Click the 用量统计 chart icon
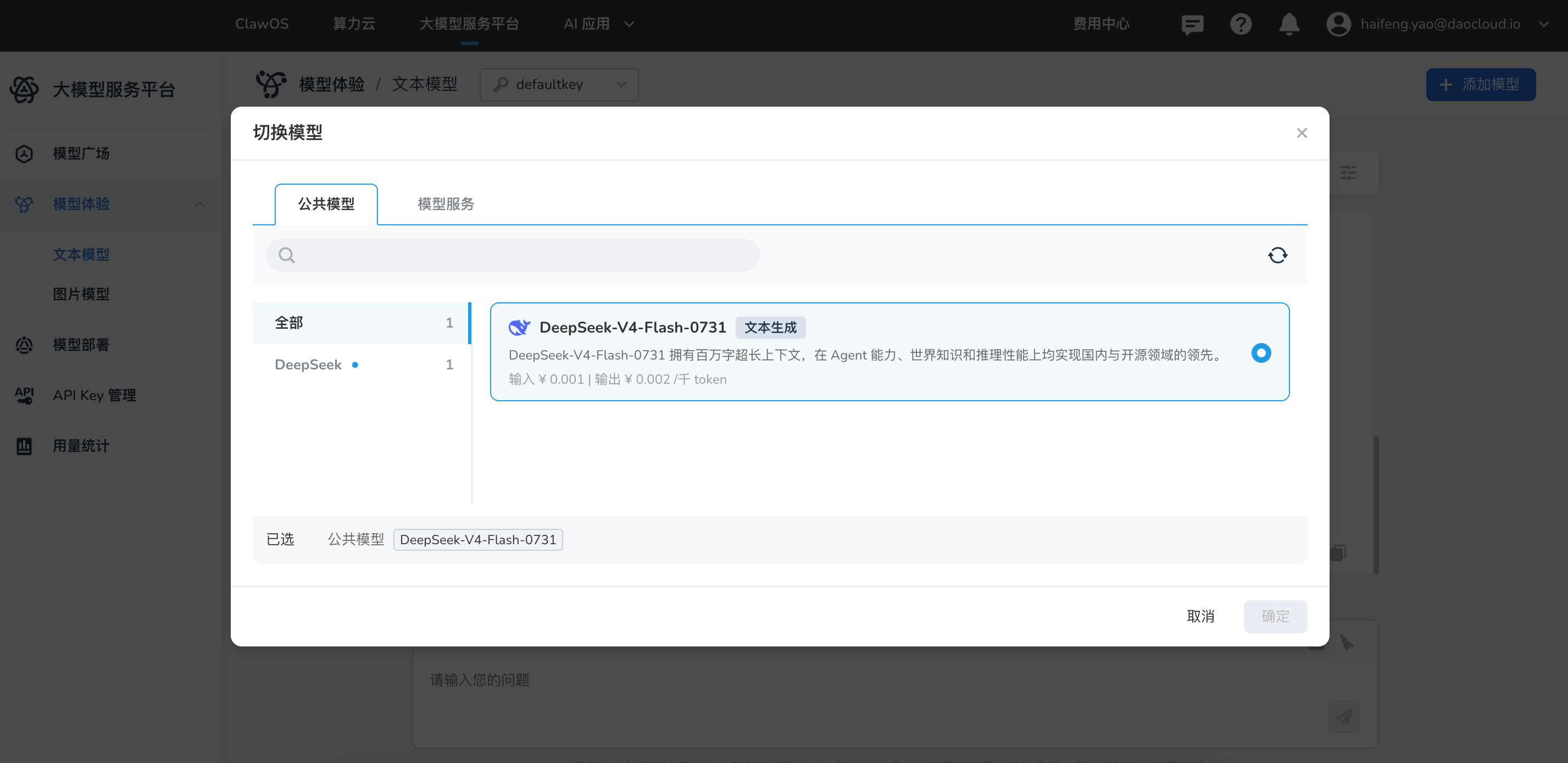 [24, 446]
